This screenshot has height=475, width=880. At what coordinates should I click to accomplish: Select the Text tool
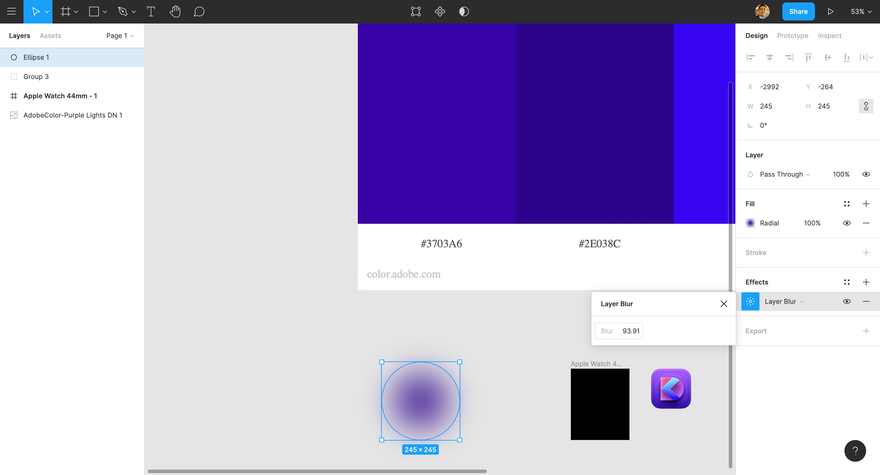pos(150,11)
